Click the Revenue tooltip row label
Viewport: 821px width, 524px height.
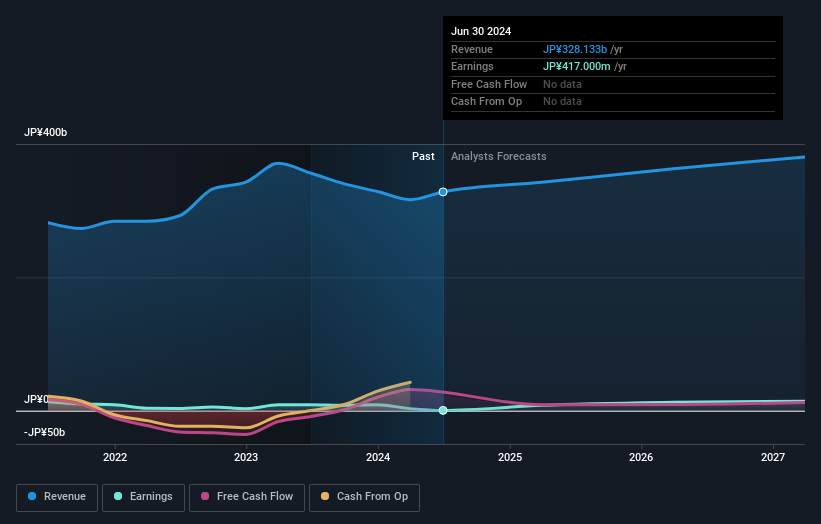tap(471, 49)
